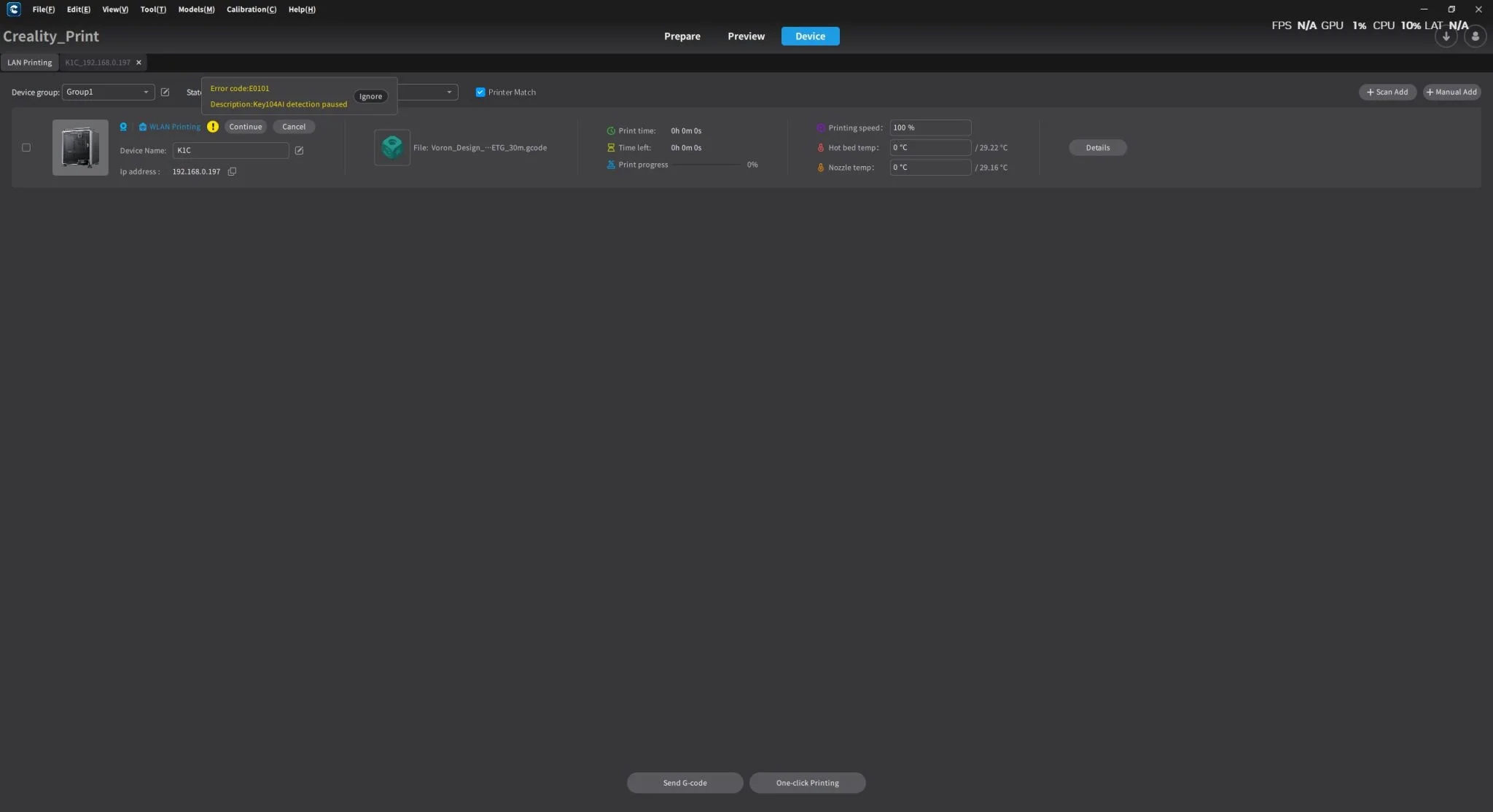The height and width of the screenshot is (812, 1493).
Task: Open the user account icon
Action: pyautogui.click(x=1475, y=36)
